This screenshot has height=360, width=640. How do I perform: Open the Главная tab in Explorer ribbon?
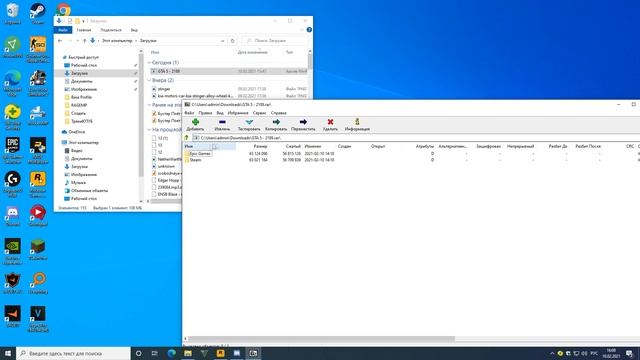pos(84,30)
